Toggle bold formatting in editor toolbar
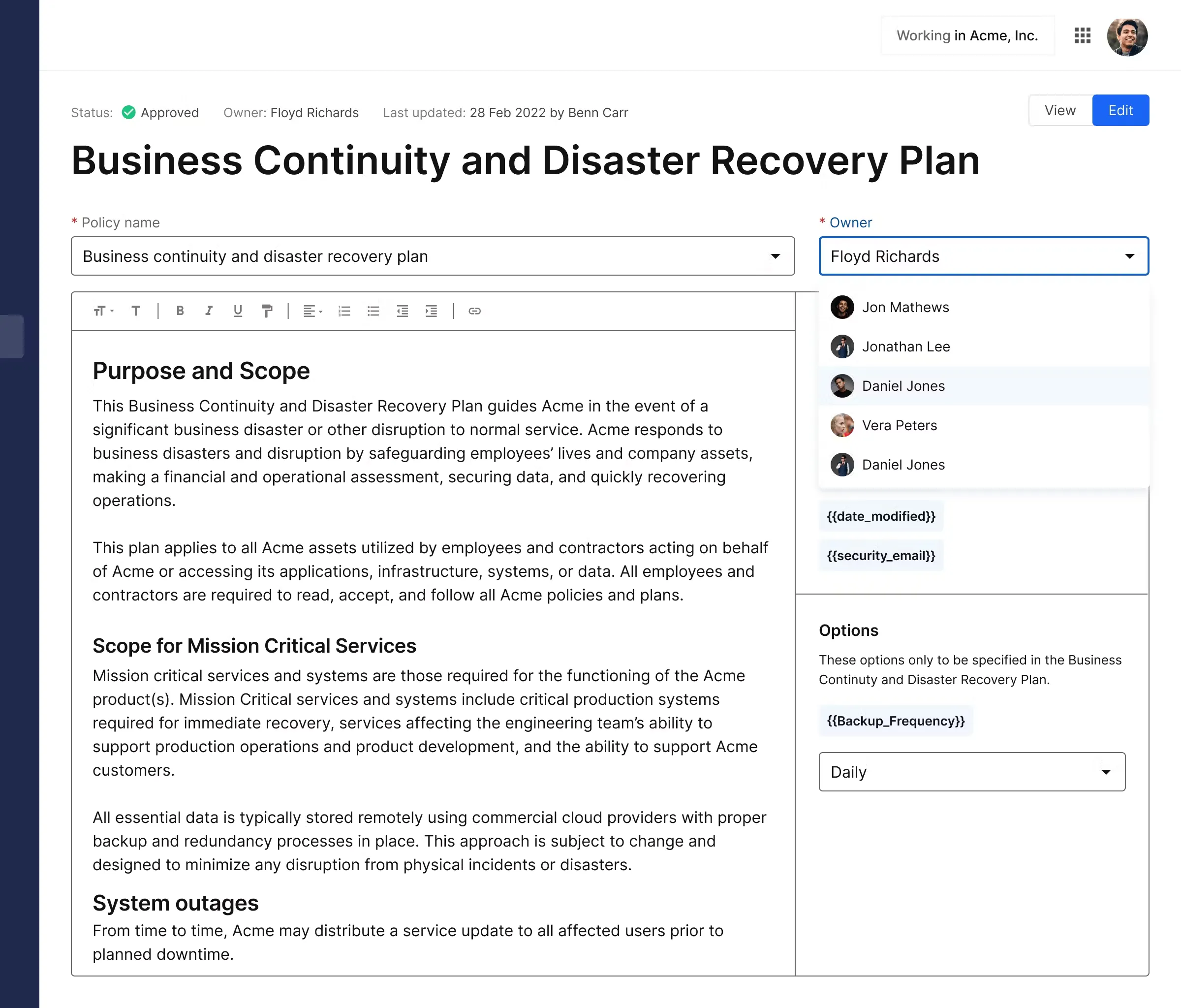1181x1008 pixels. tap(180, 311)
